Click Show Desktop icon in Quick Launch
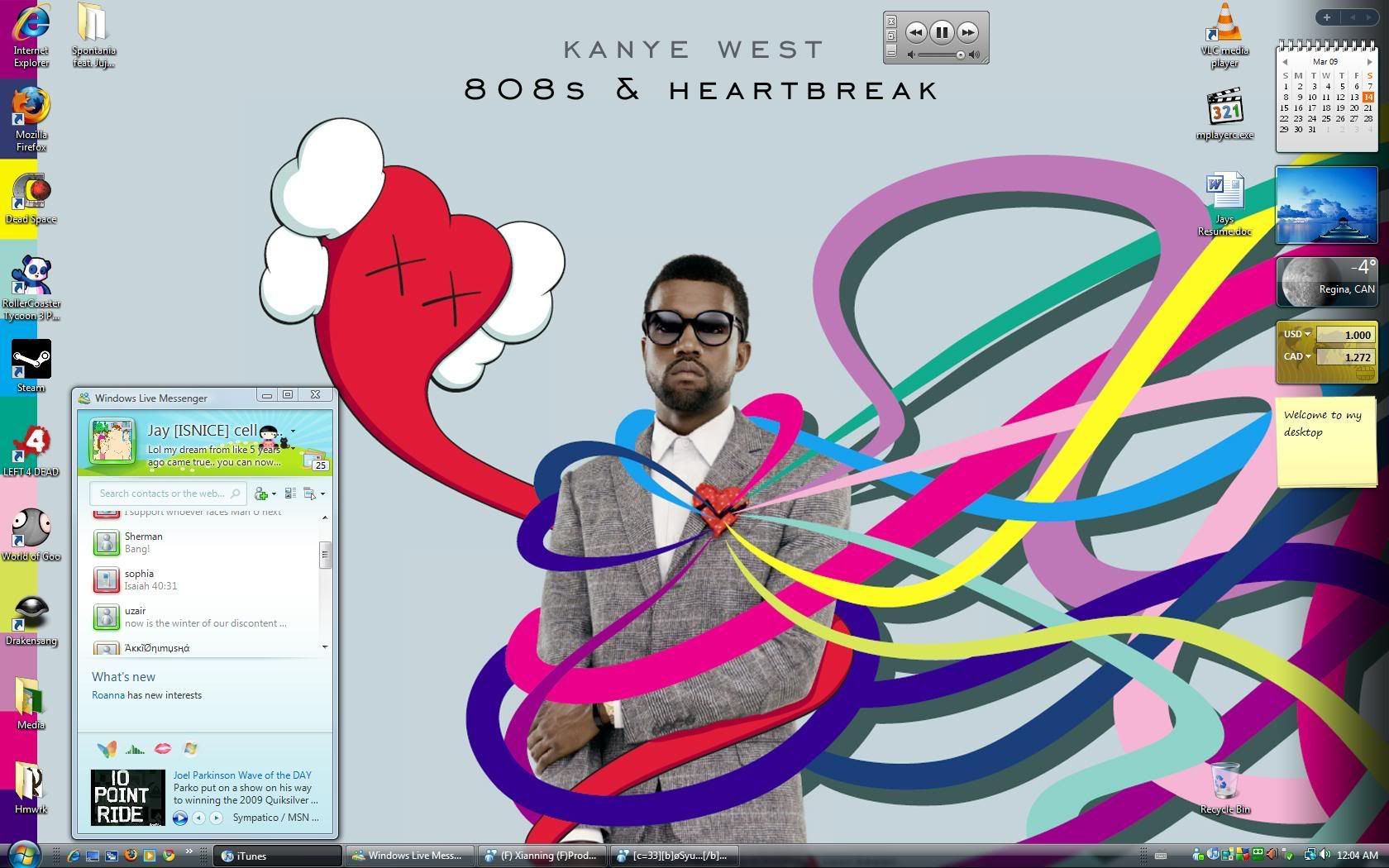This screenshot has height=868, width=1389. tap(93, 856)
